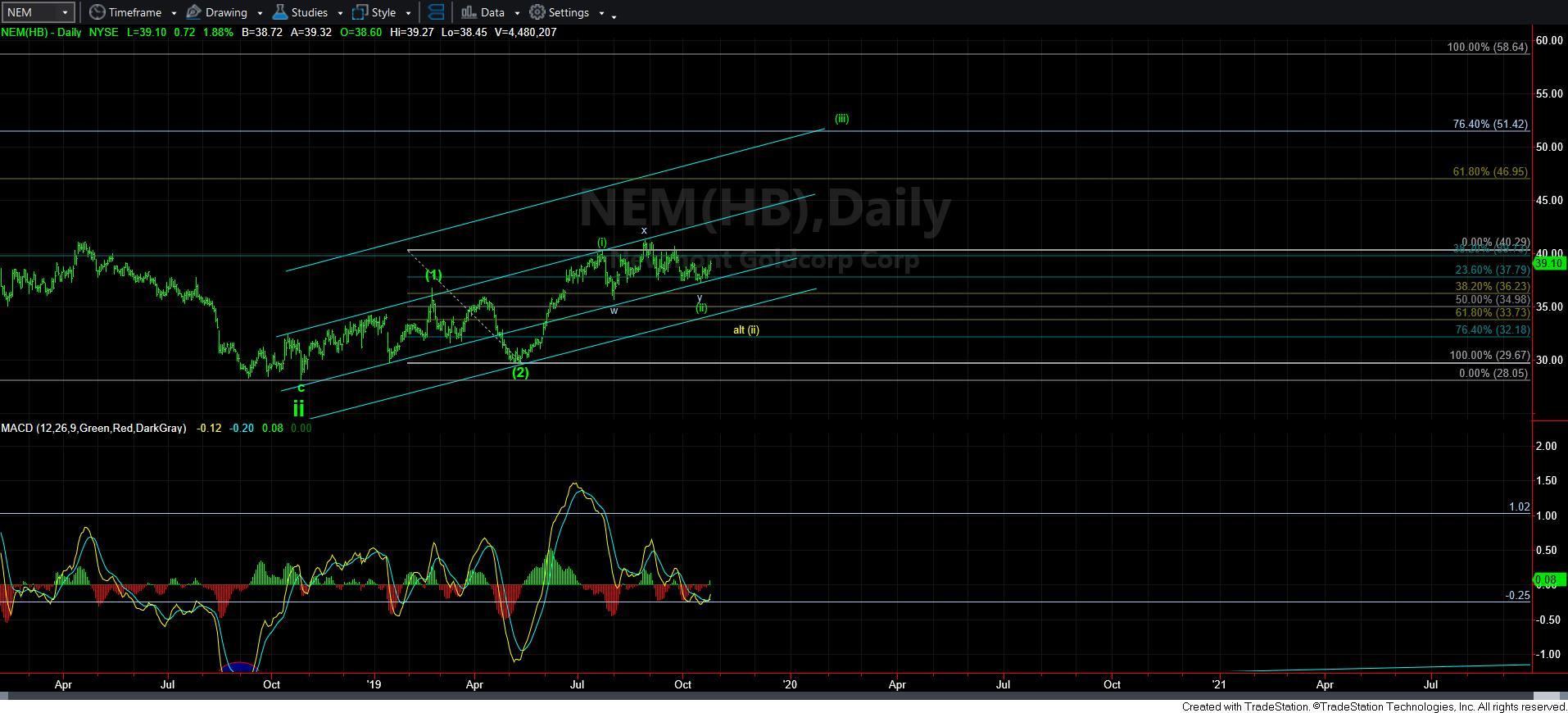
Task: Click the Data bar chart icon
Action: coord(469,12)
